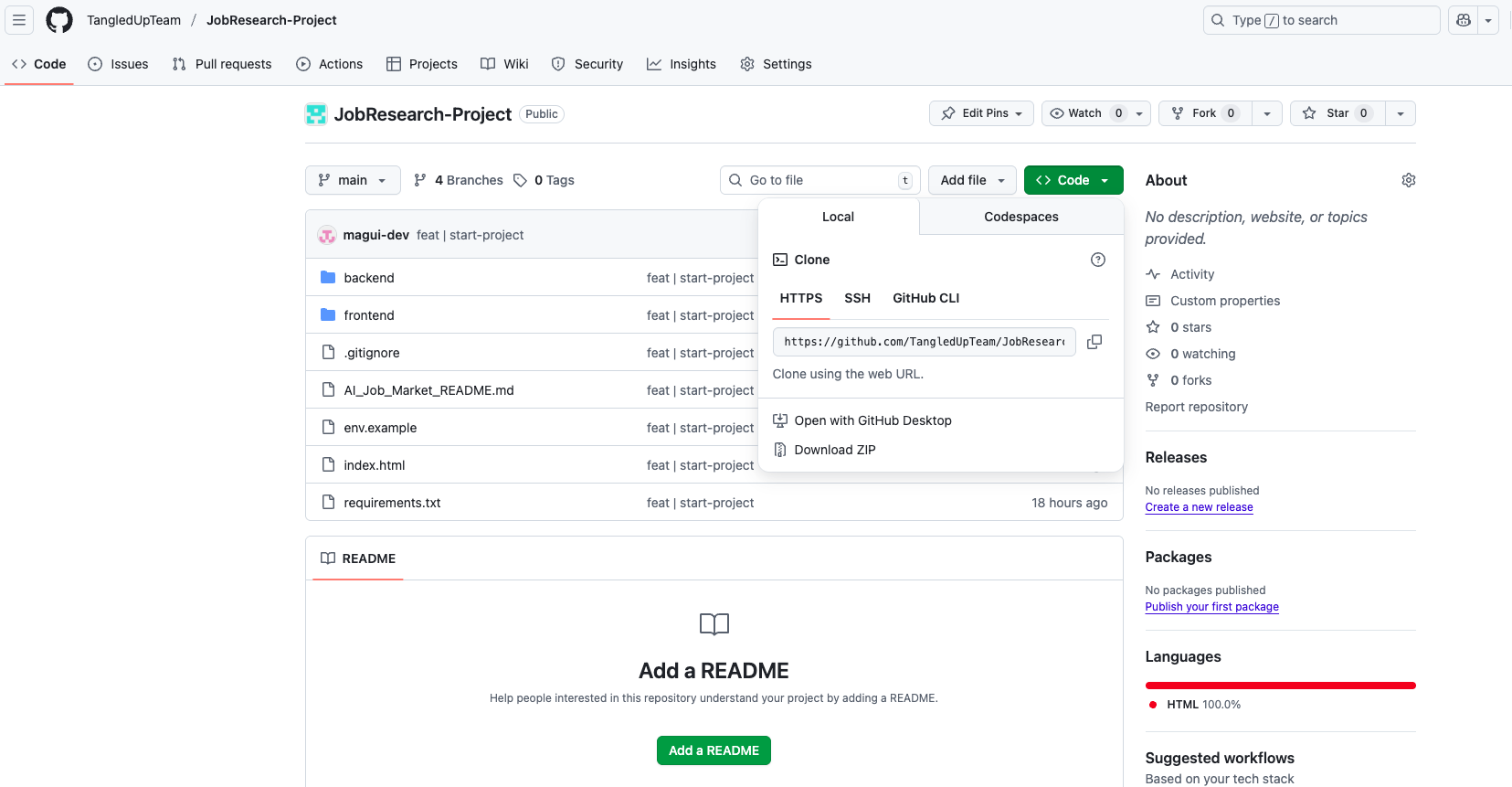Open the main branch selector
The height and width of the screenshot is (787, 1512).
[353, 180]
